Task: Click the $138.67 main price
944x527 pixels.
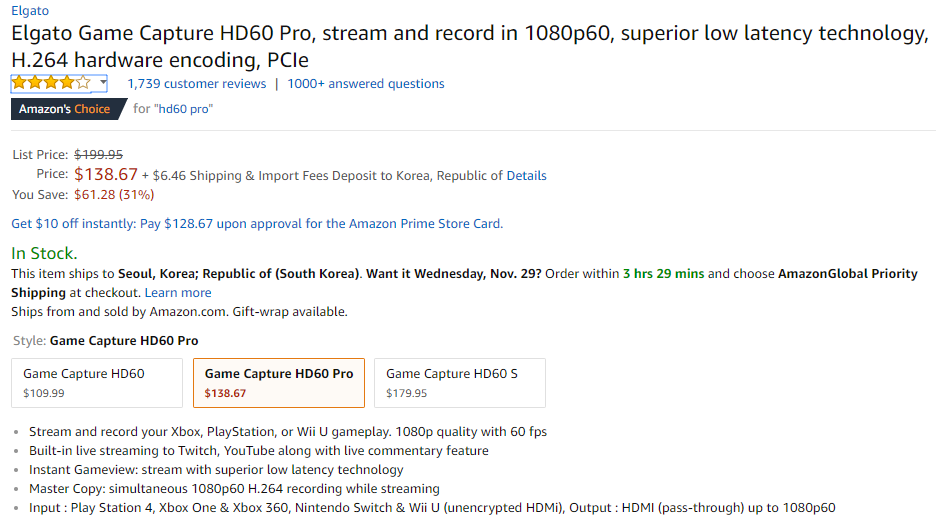Action: [x=106, y=175]
